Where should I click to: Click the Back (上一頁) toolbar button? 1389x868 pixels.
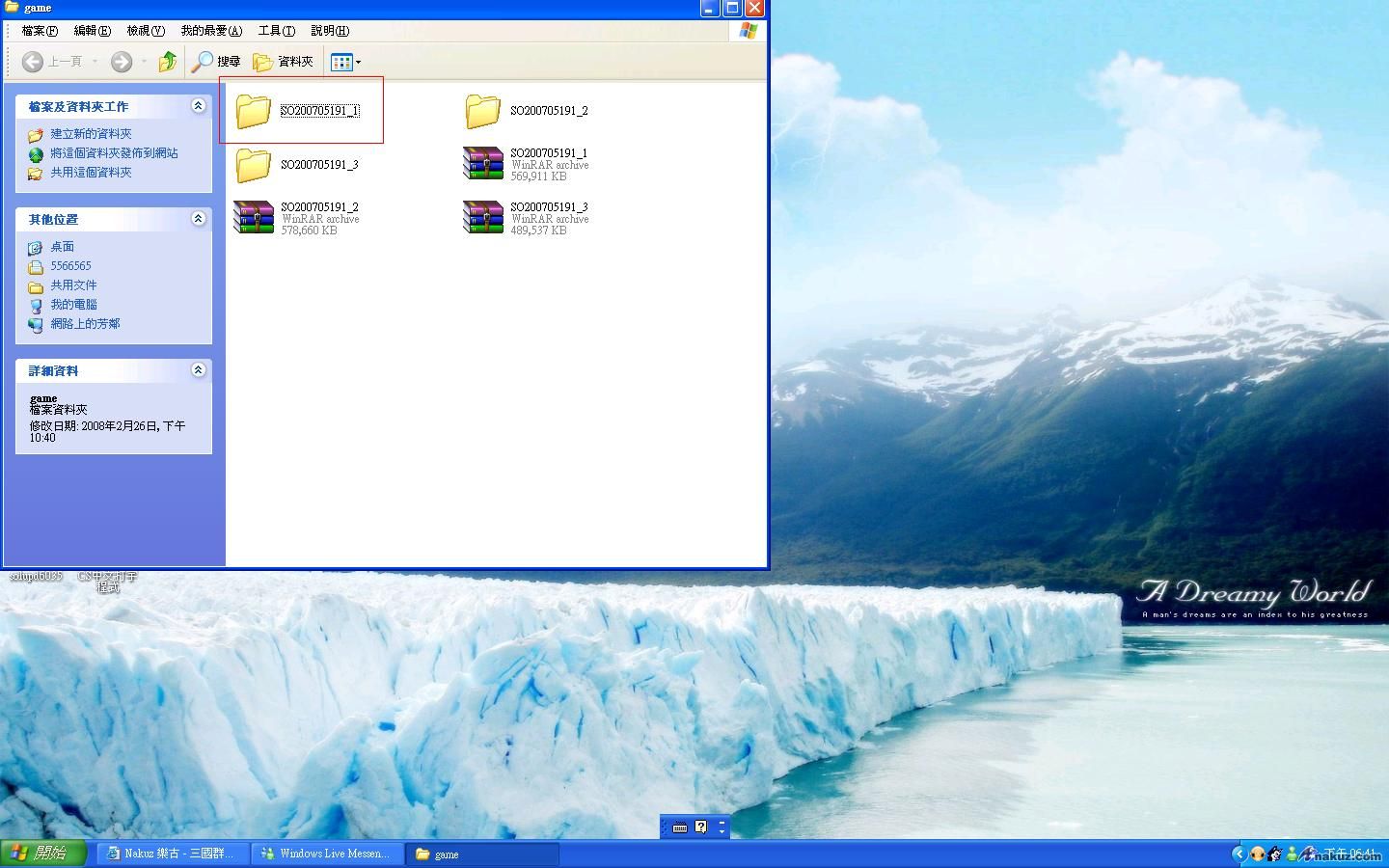tap(53, 62)
